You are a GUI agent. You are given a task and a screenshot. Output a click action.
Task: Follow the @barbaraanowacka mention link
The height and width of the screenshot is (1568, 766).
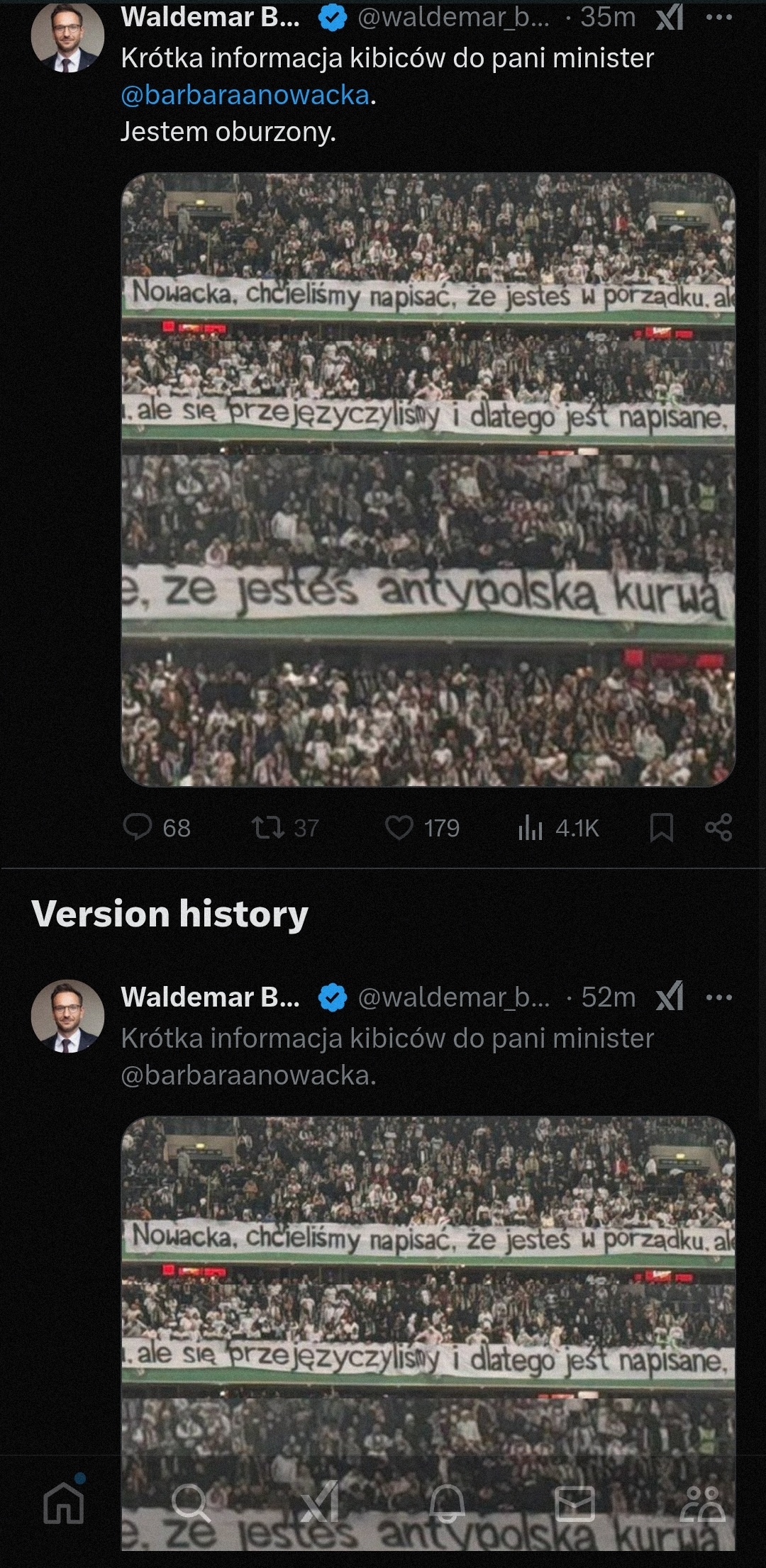pyautogui.click(x=245, y=95)
